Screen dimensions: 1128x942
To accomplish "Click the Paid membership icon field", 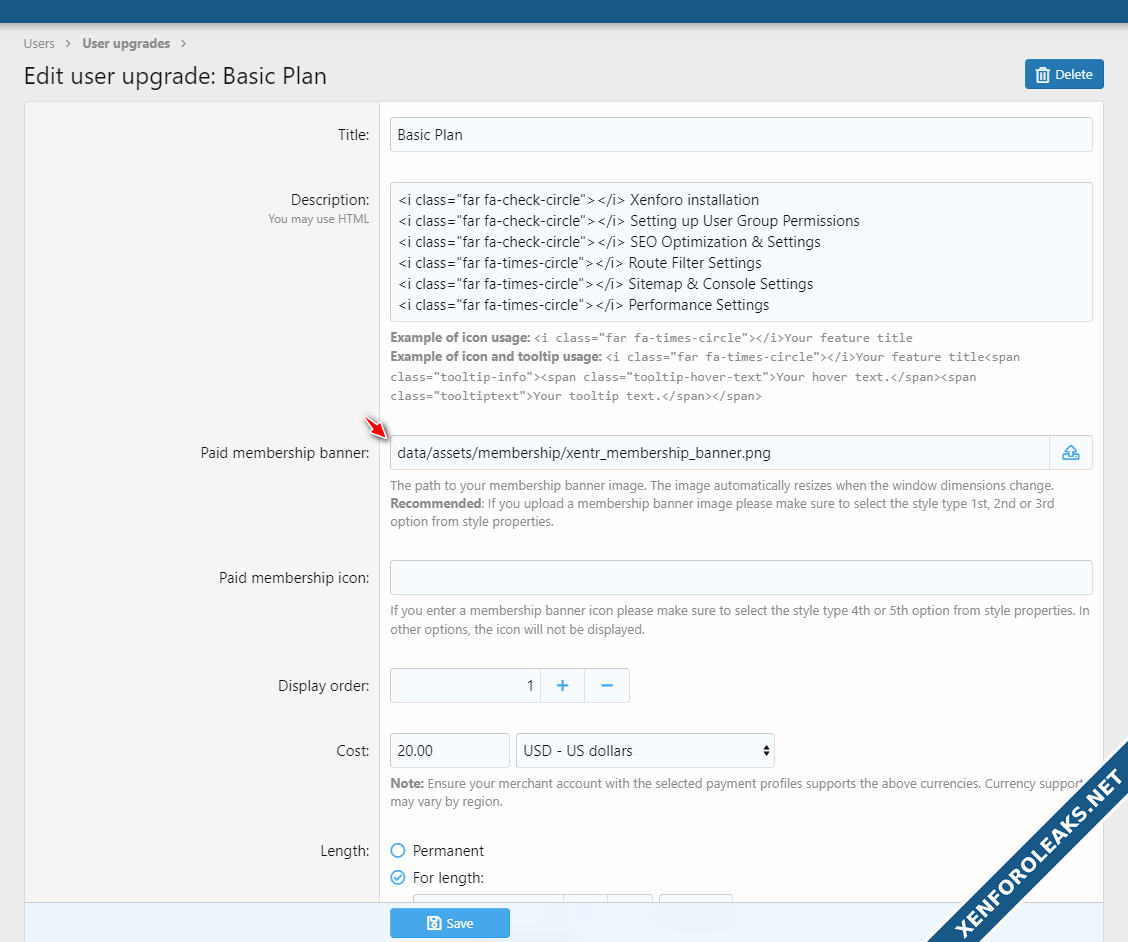I will 740,577.
